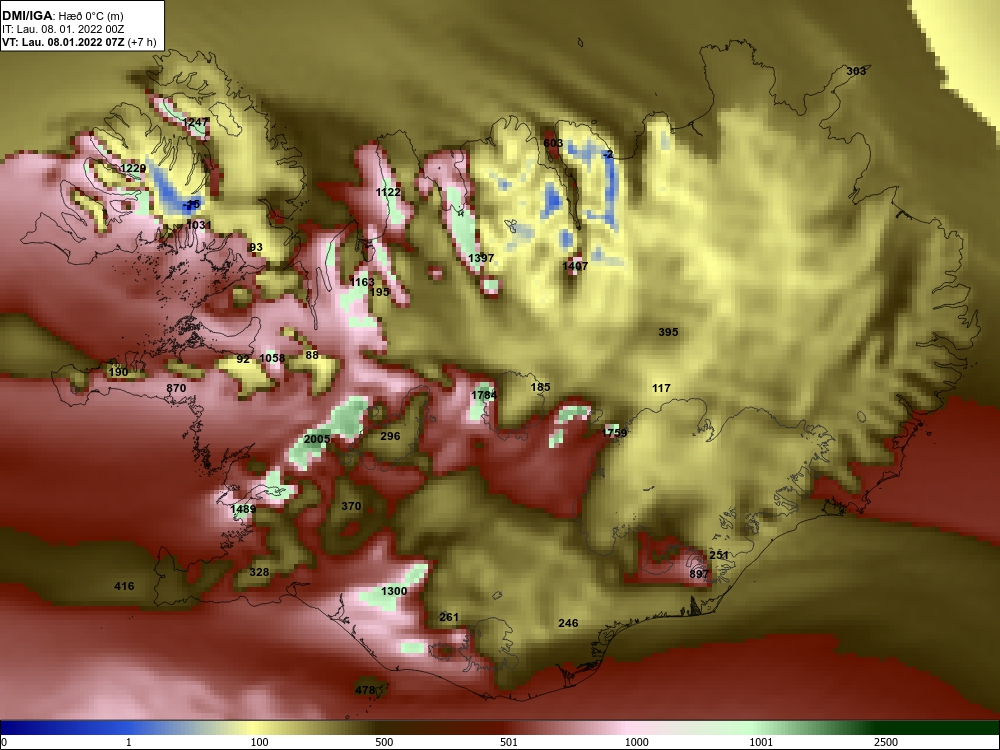1000x750 pixels.
Task: Click the legend label 501
Action: pyautogui.click(x=509, y=742)
